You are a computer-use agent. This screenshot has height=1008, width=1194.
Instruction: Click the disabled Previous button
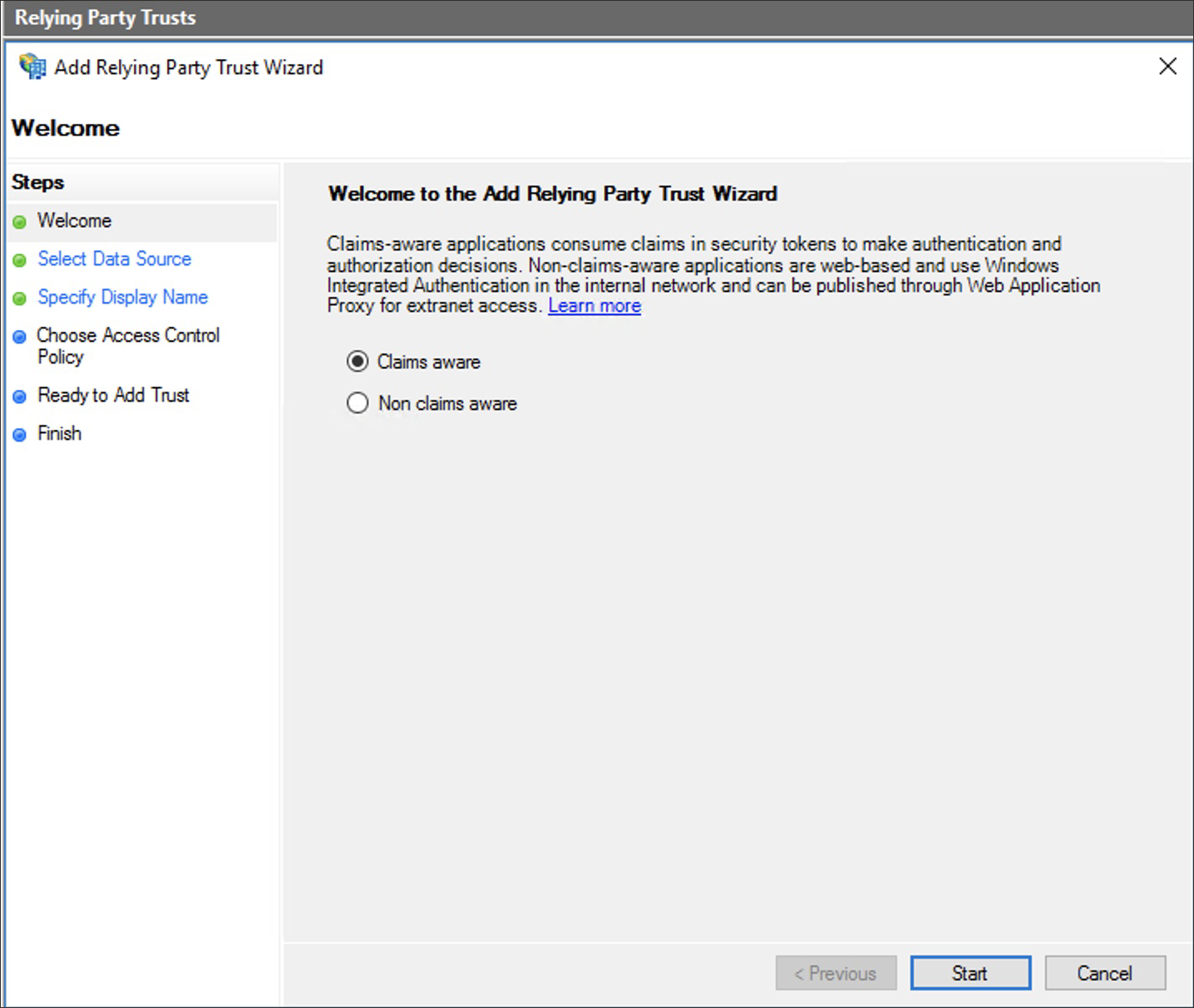tap(836, 973)
